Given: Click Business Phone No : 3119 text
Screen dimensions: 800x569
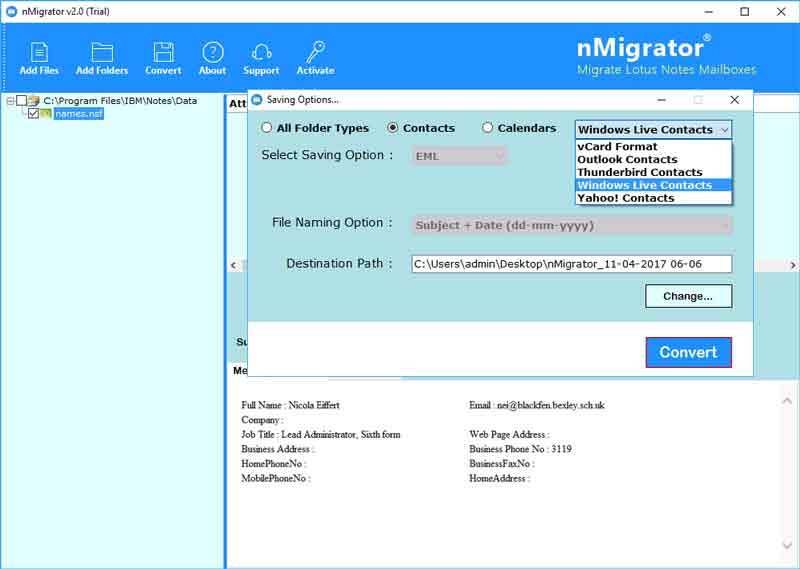Looking at the screenshot, I should point(520,449).
